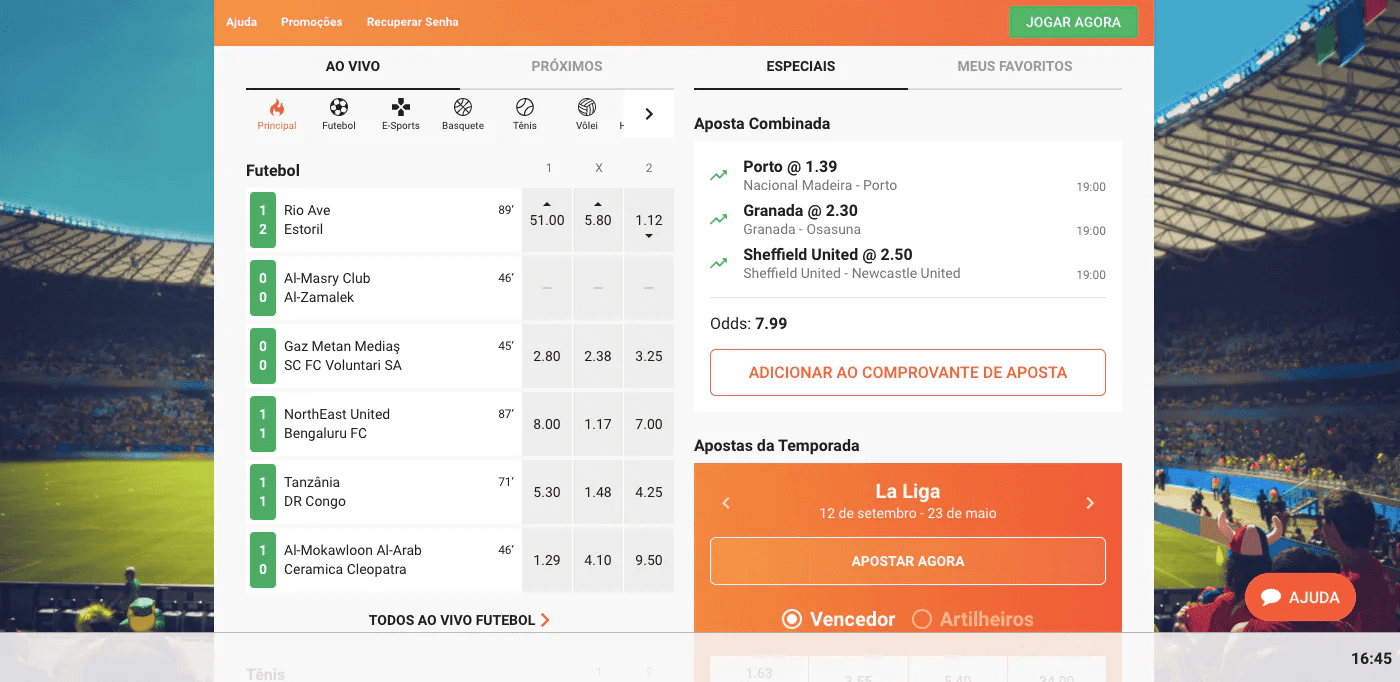
Task: Switch to the MEUS FAVORITOS tab
Action: point(1015,67)
